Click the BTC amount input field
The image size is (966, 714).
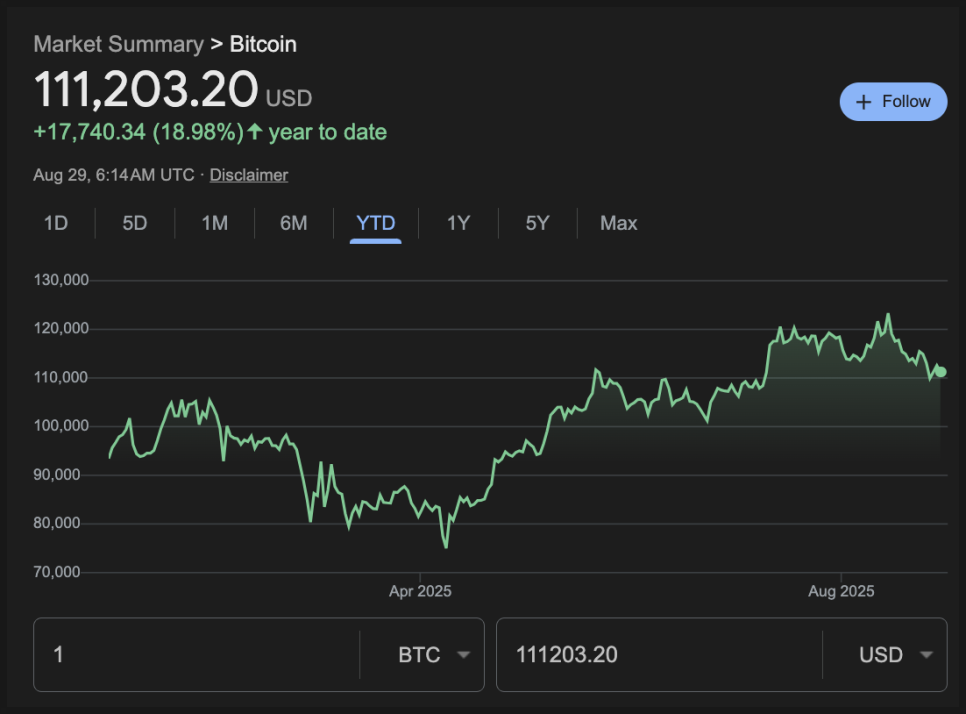click(197, 654)
